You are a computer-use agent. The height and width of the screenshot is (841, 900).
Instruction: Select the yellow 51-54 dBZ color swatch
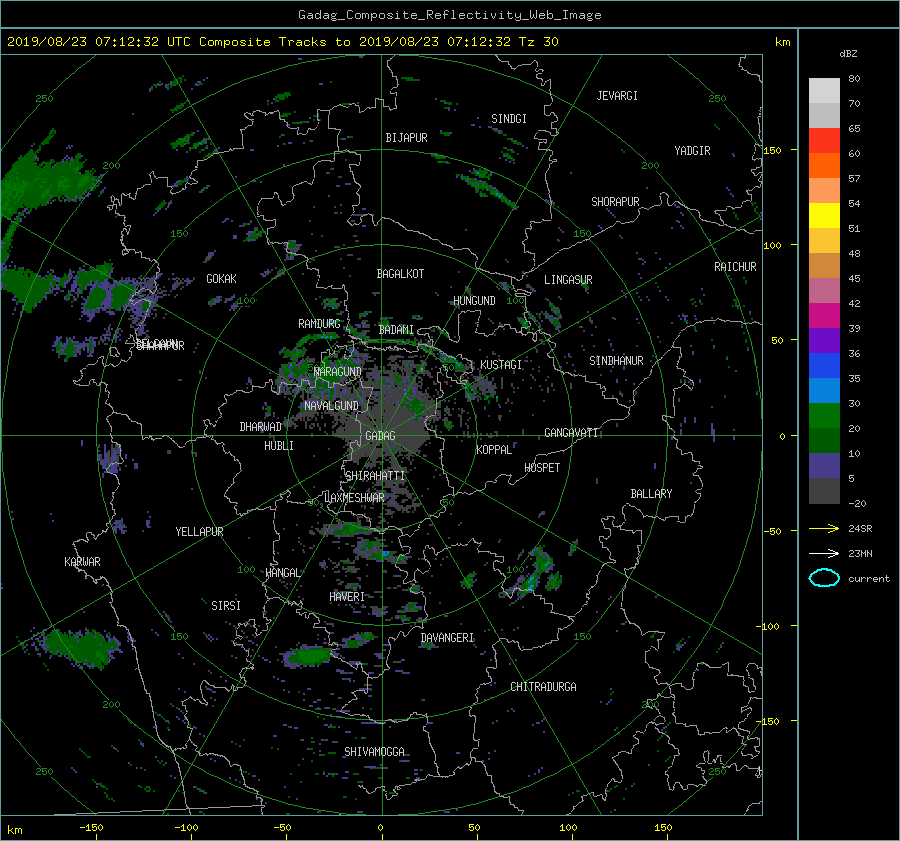[824, 216]
